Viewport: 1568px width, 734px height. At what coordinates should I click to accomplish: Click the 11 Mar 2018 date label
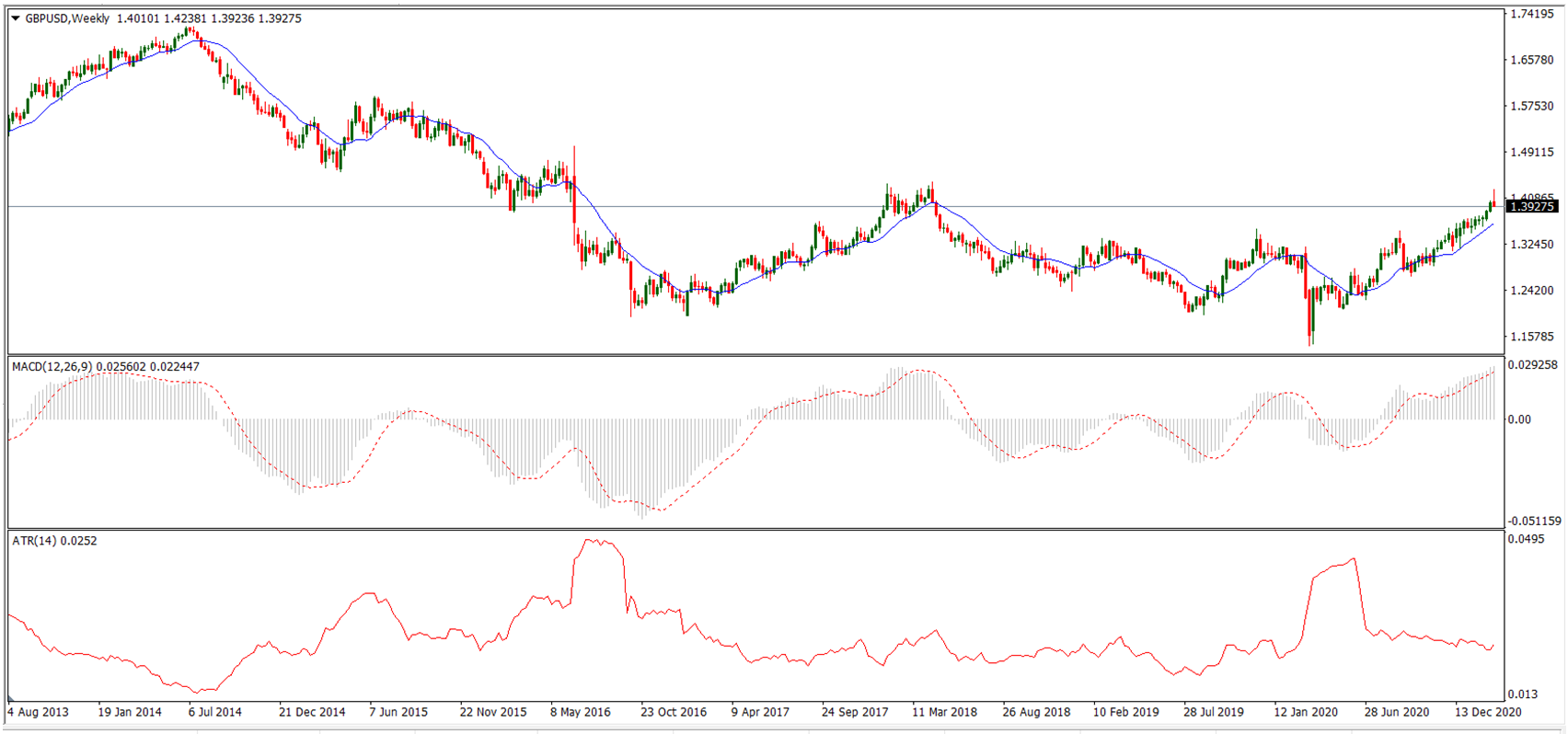[944, 712]
